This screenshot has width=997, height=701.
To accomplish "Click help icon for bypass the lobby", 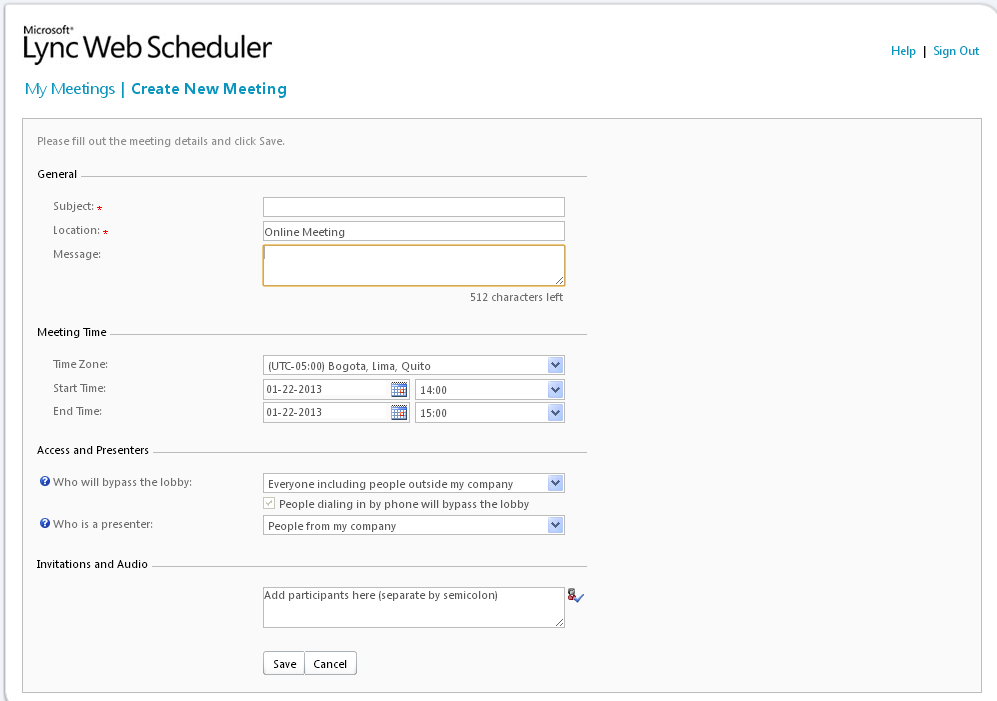I will 45,482.
